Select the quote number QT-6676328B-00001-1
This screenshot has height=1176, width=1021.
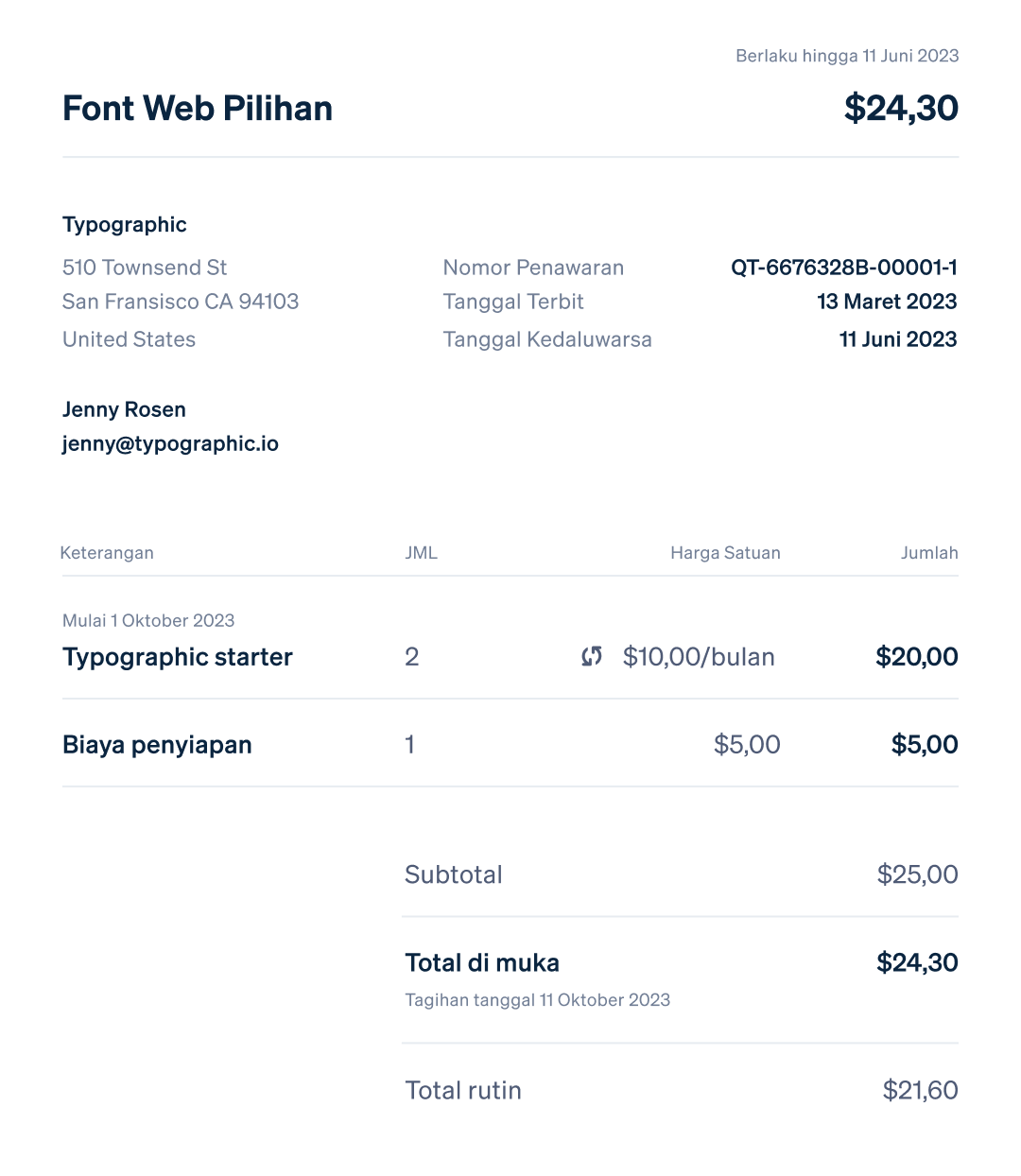(x=844, y=268)
